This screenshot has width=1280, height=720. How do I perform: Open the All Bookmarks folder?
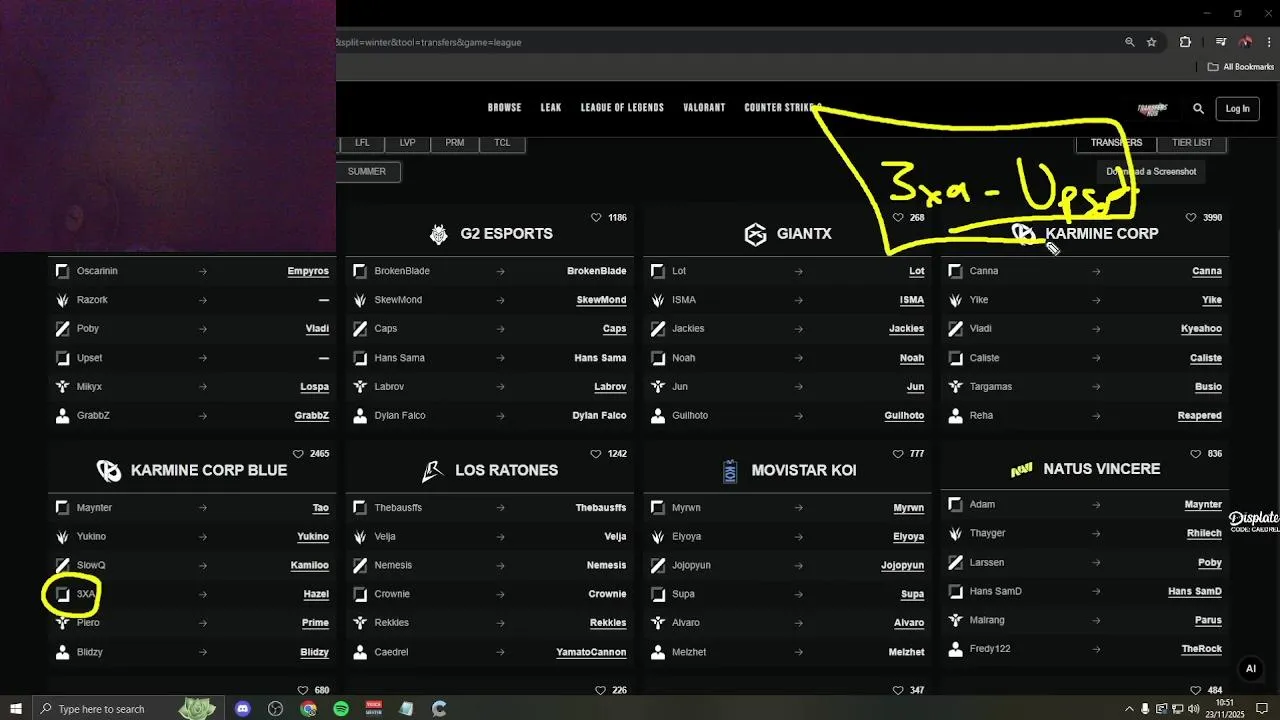tap(1241, 67)
